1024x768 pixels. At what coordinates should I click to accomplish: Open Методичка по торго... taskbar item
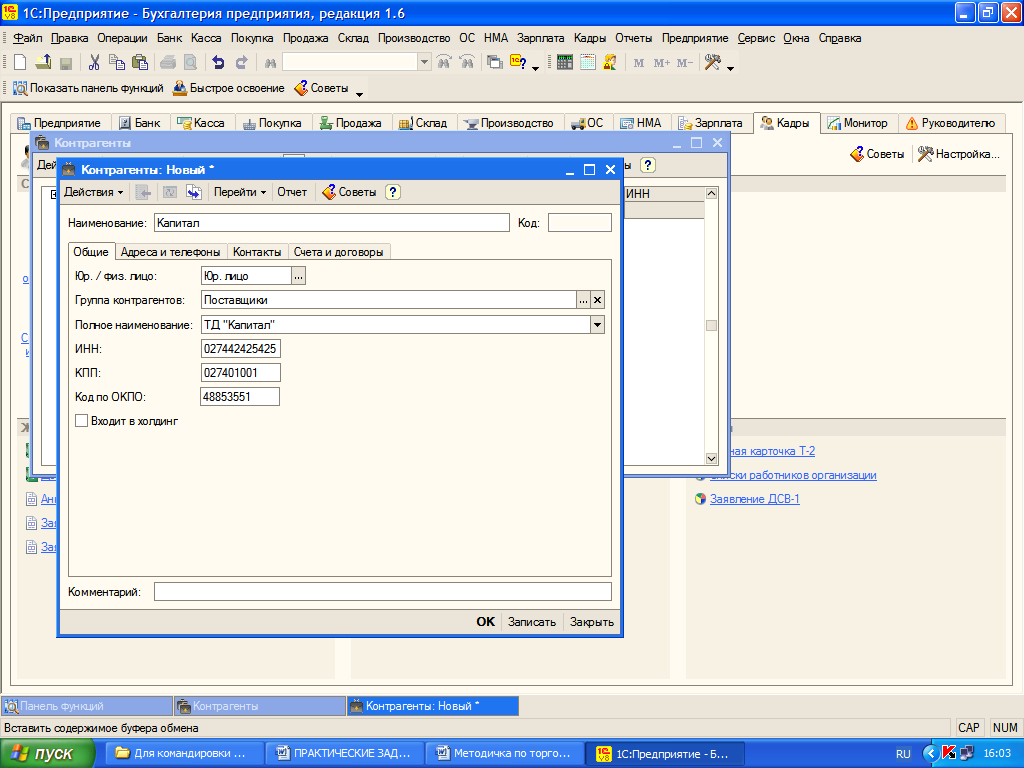tap(503, 754)
